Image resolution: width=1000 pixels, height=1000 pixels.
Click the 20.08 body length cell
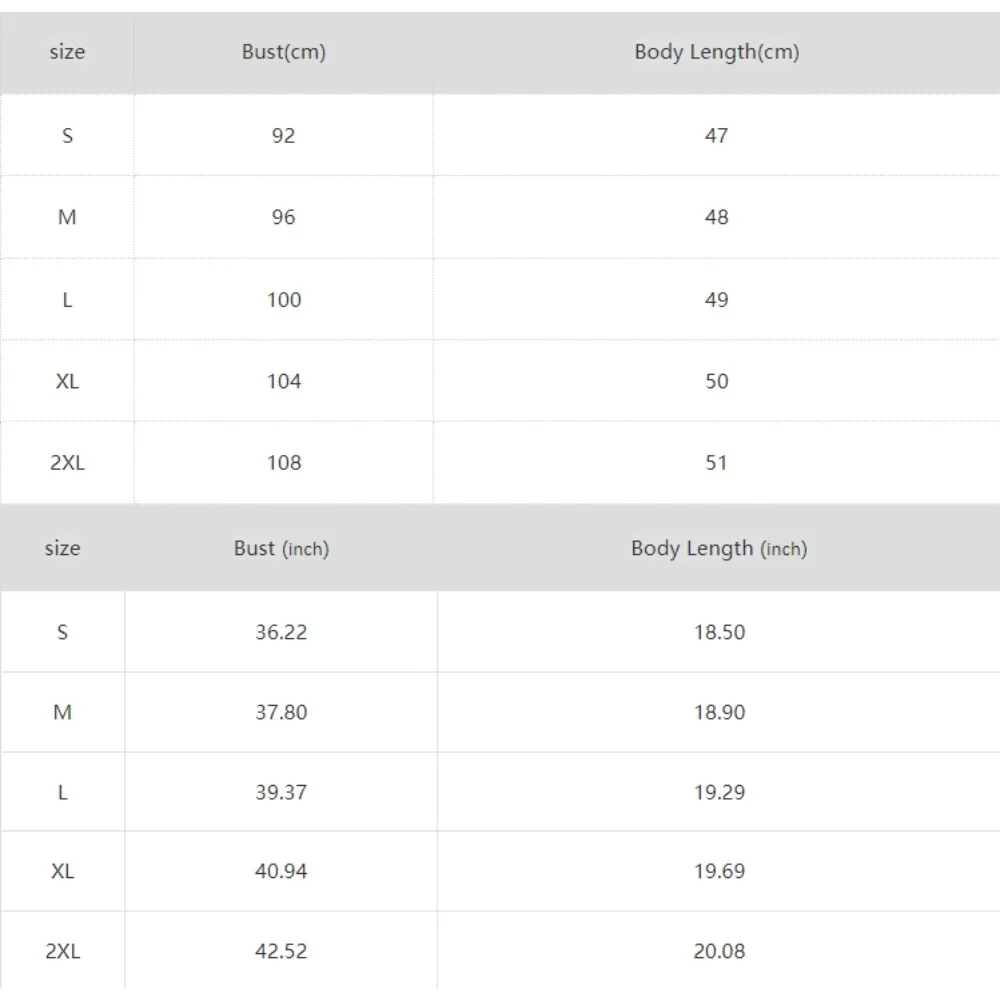[719, 951]
